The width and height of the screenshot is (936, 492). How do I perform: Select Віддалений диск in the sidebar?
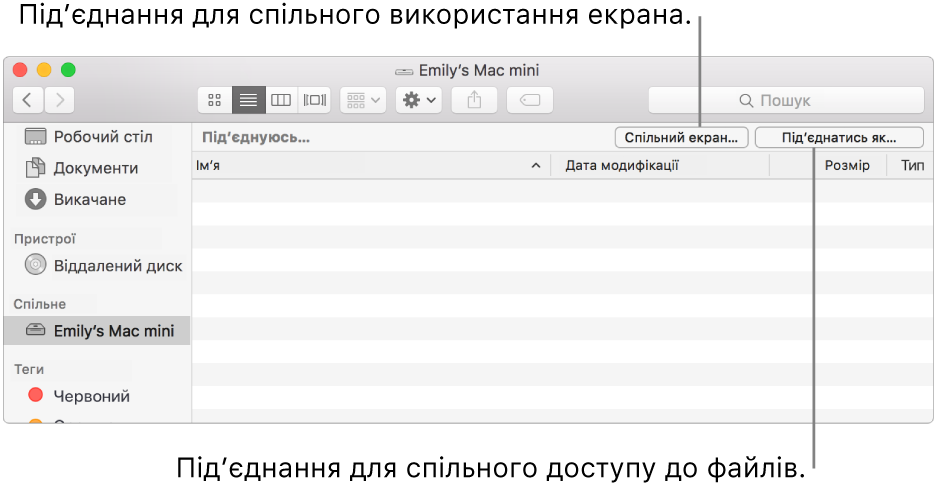pos(97,266)
